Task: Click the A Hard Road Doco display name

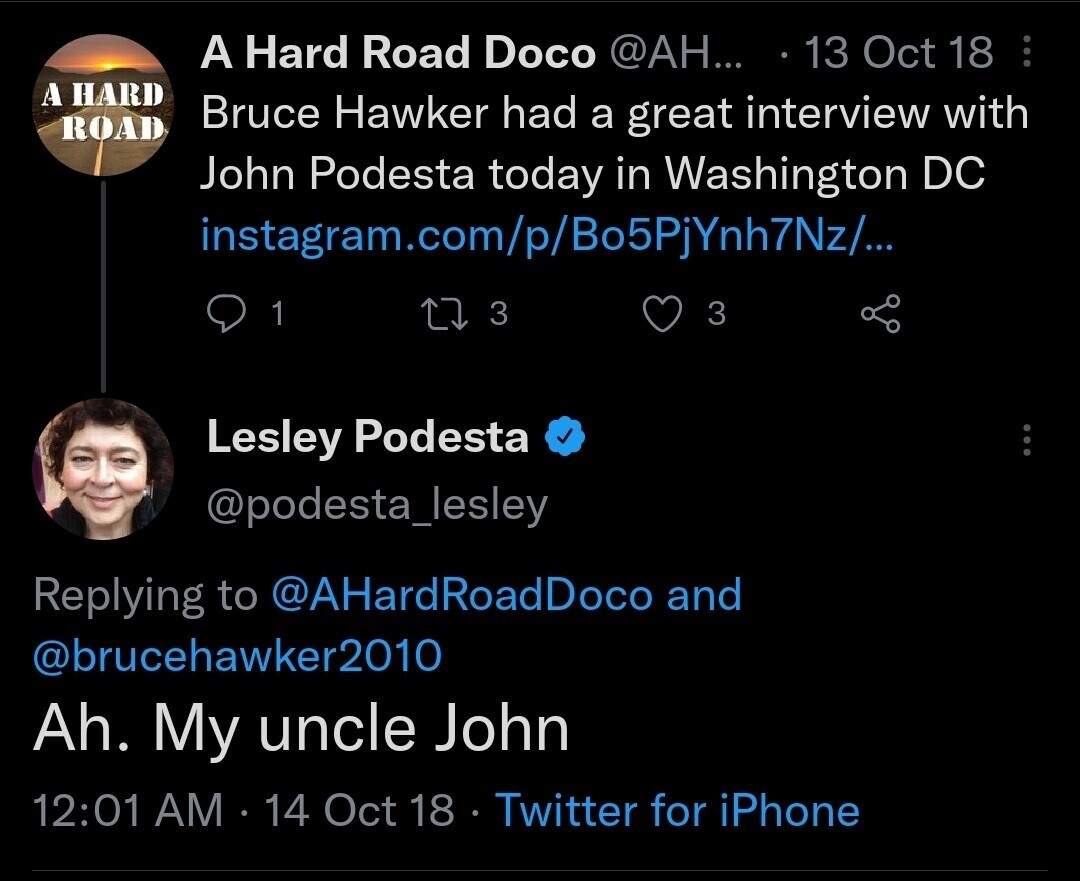Action: 397,53
